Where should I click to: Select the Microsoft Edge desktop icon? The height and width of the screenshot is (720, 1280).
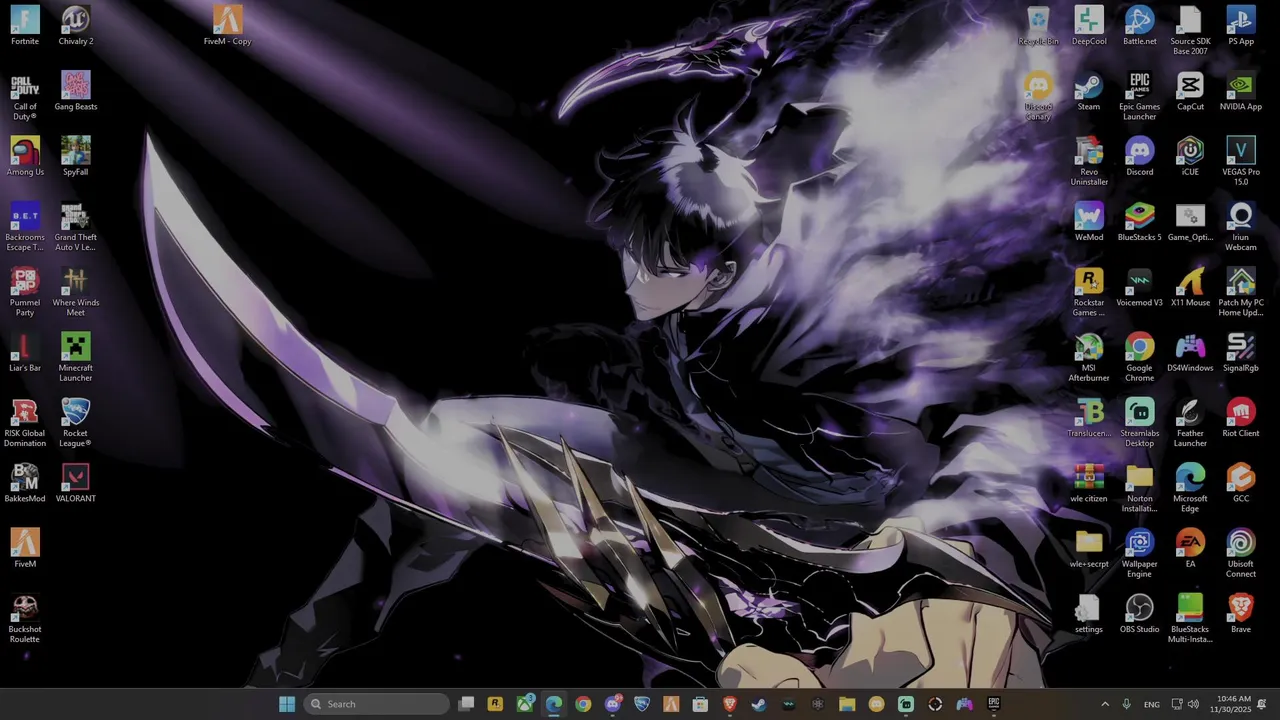click(x=1190, y=489)
